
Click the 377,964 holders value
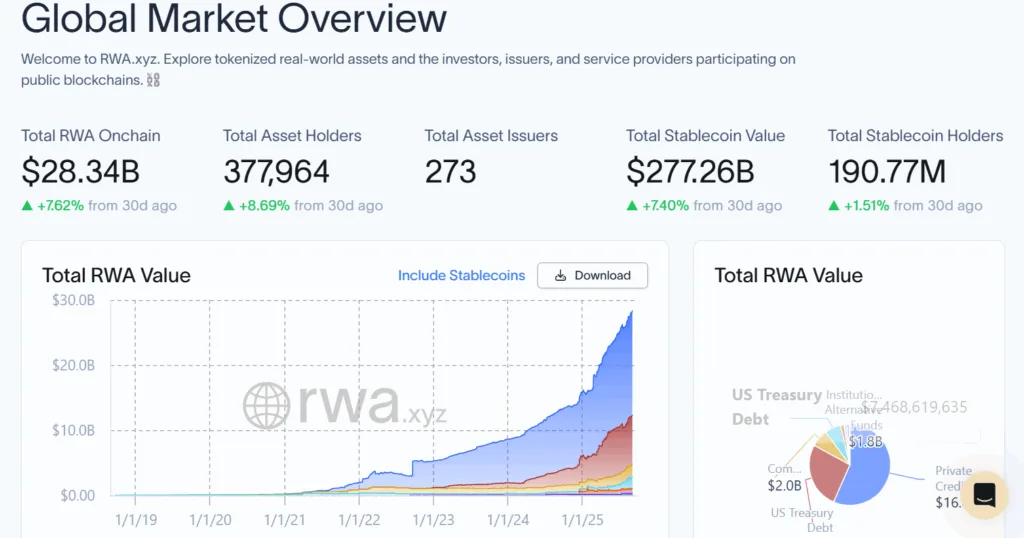pyautogui.click(x=276, y=172)
